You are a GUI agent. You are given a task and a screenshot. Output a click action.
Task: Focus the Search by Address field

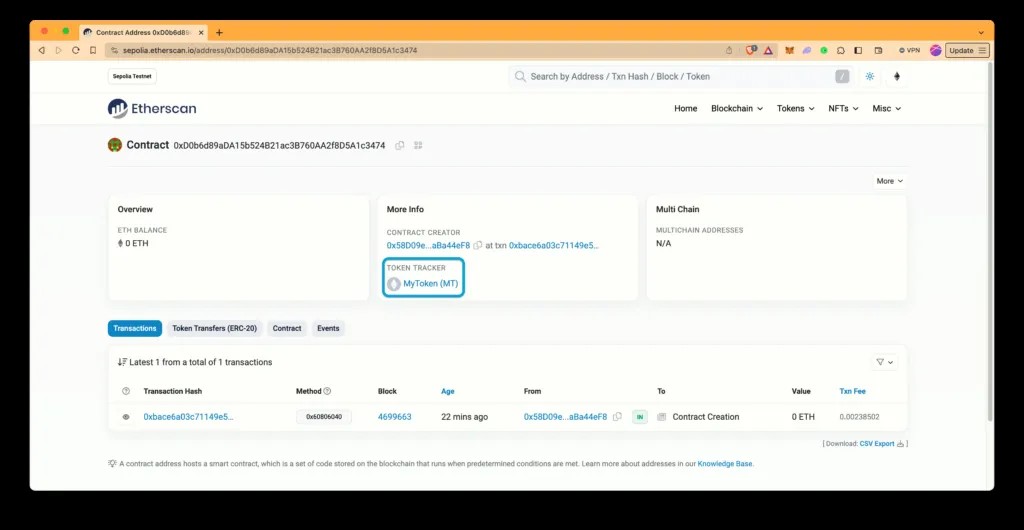pyautogui.click(x=679, y=76)
